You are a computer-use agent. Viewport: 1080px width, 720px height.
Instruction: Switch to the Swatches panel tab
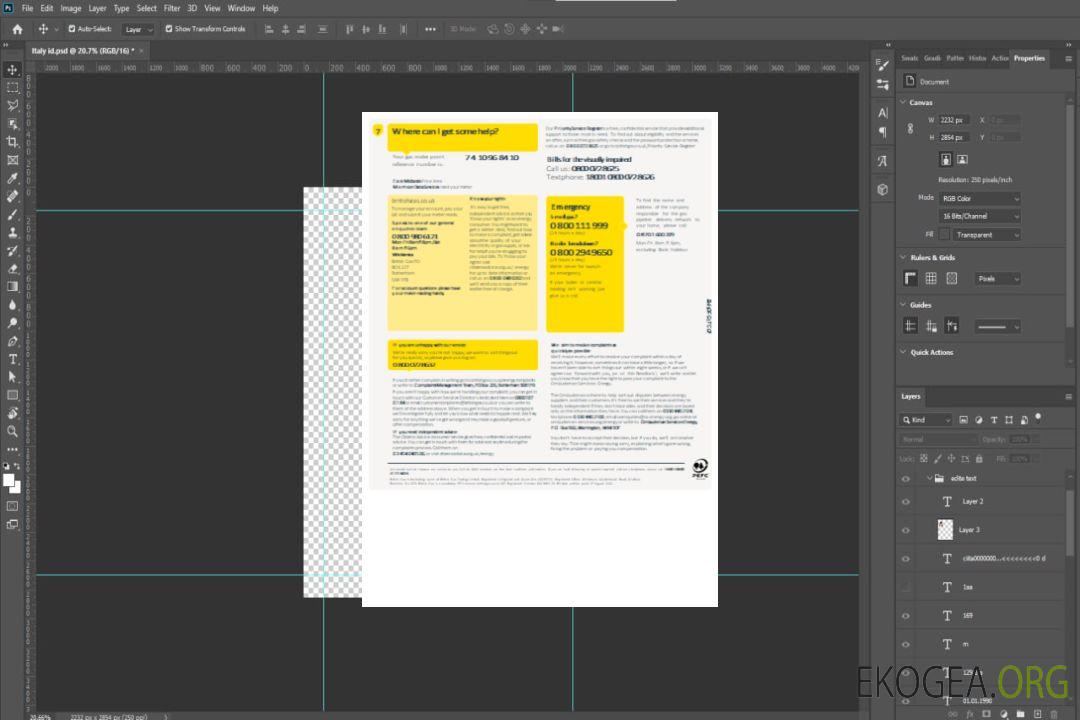click(909, 58)
